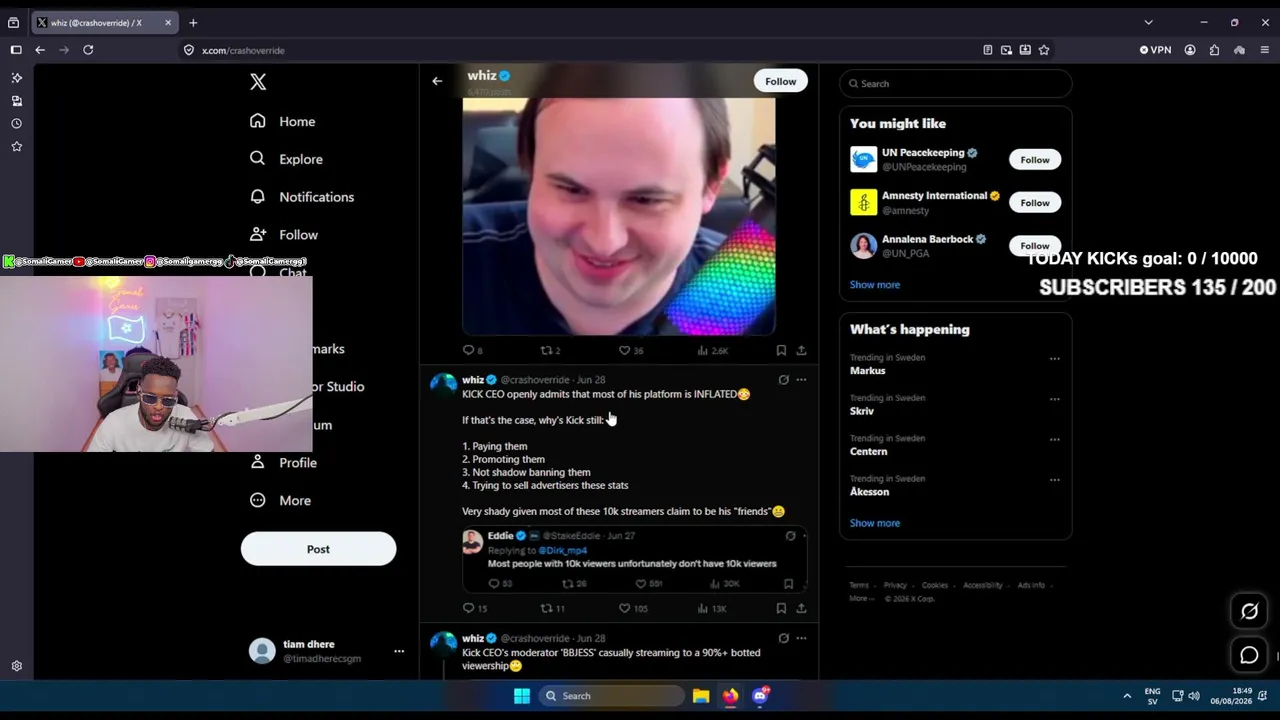Click the X search field
This screenshot has height=720, width=1280.
coord(956,84)
